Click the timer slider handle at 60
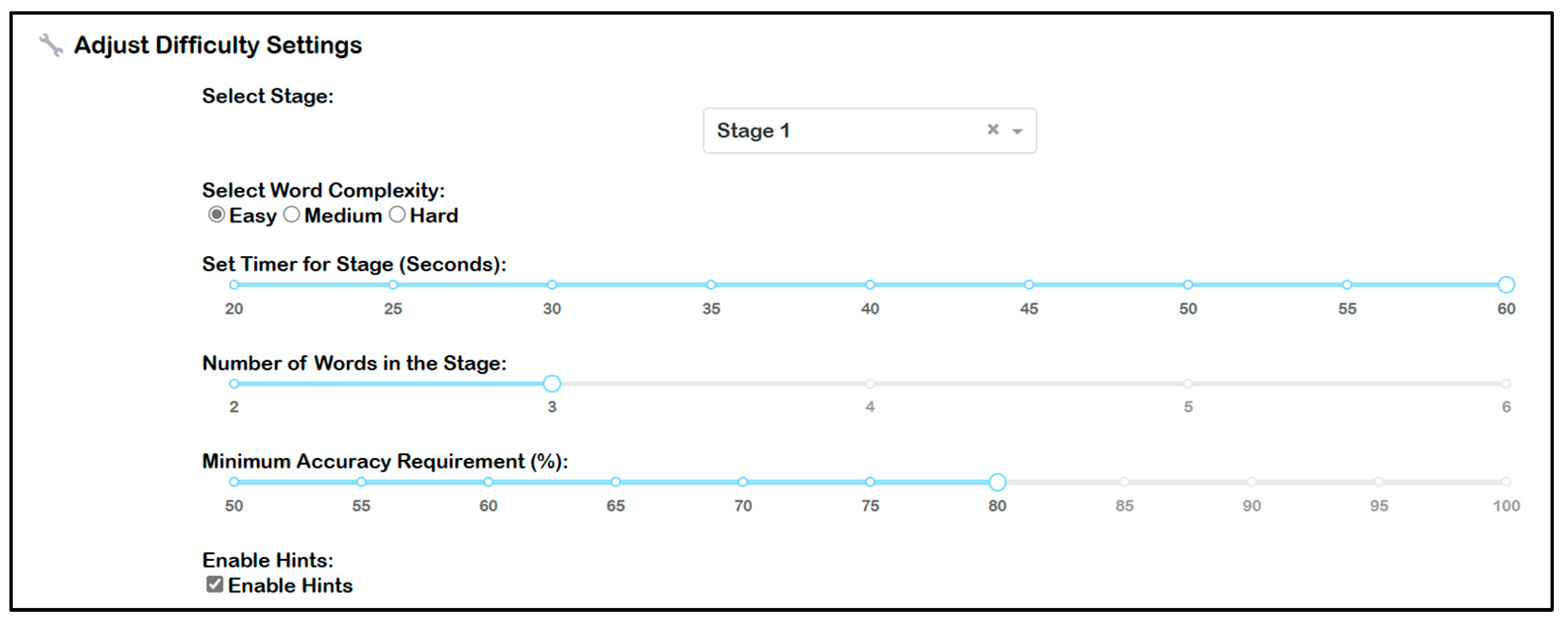Viewport: 1568px width, 625px height. [x=1506, y=285]
